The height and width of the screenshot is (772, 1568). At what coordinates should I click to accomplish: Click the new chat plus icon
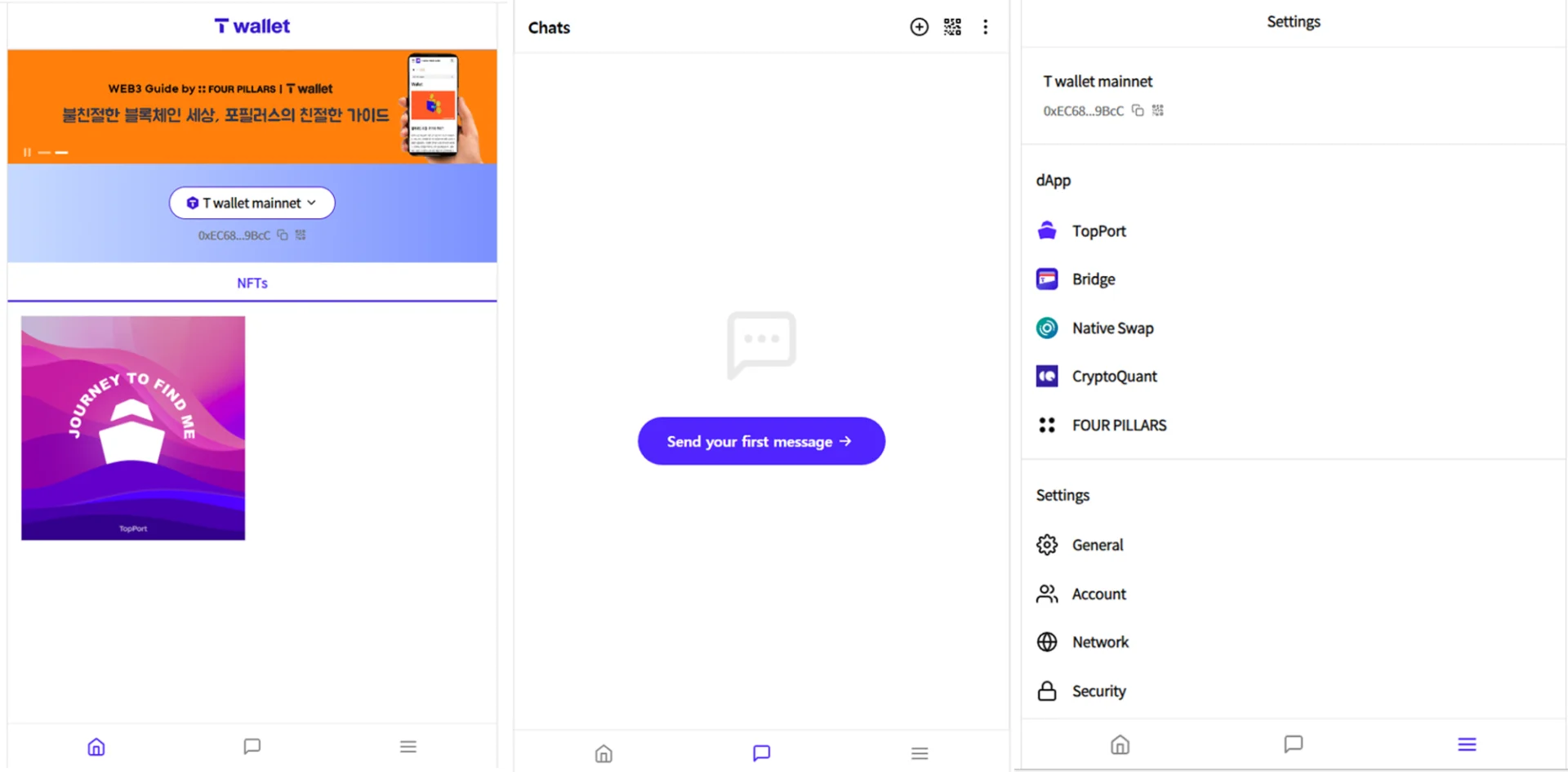coord(919,27)
